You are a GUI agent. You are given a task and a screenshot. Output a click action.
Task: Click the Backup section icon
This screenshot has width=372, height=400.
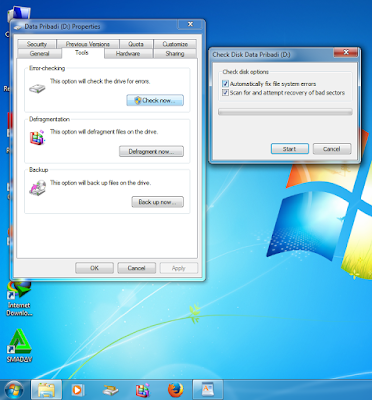point(37,188)
